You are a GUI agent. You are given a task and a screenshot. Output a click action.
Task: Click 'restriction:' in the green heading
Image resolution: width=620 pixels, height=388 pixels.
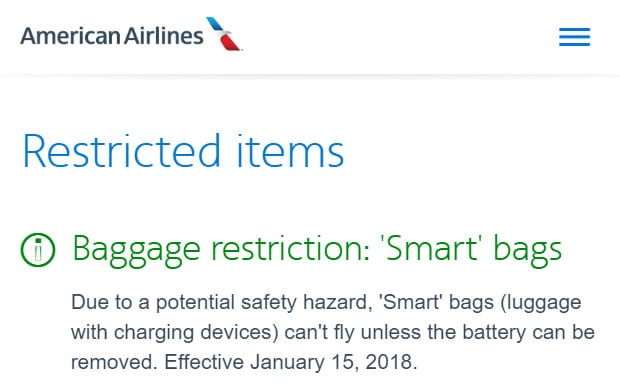[x=290, y=249]
